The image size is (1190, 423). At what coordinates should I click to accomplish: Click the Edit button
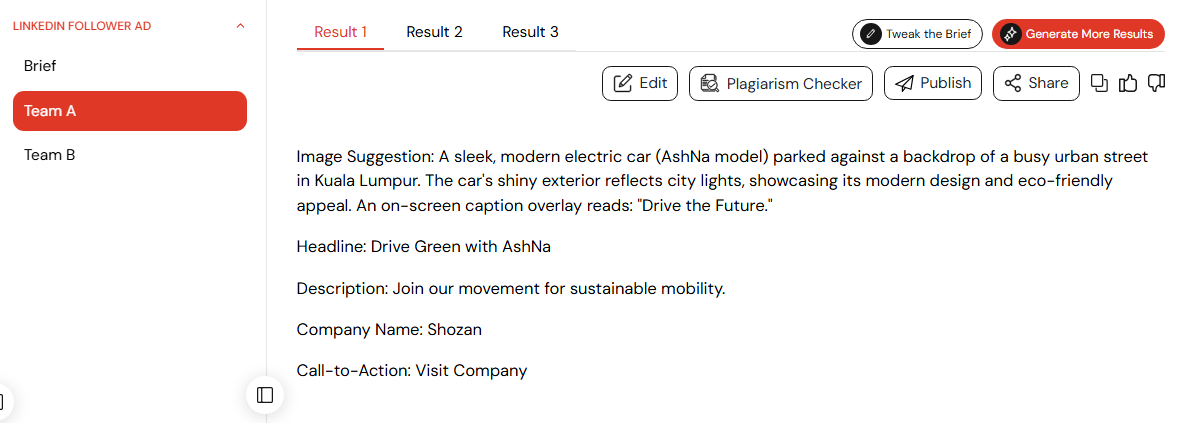tap(640, 84)
